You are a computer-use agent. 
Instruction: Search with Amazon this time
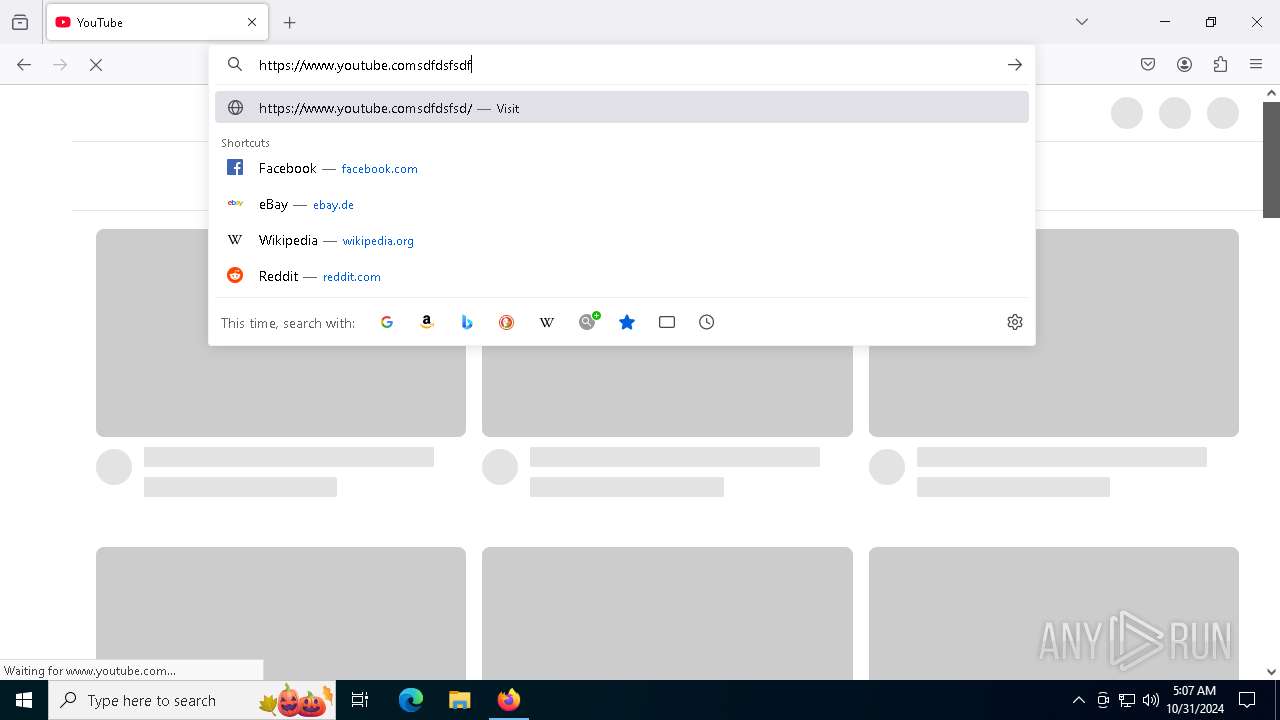point(427,322)
